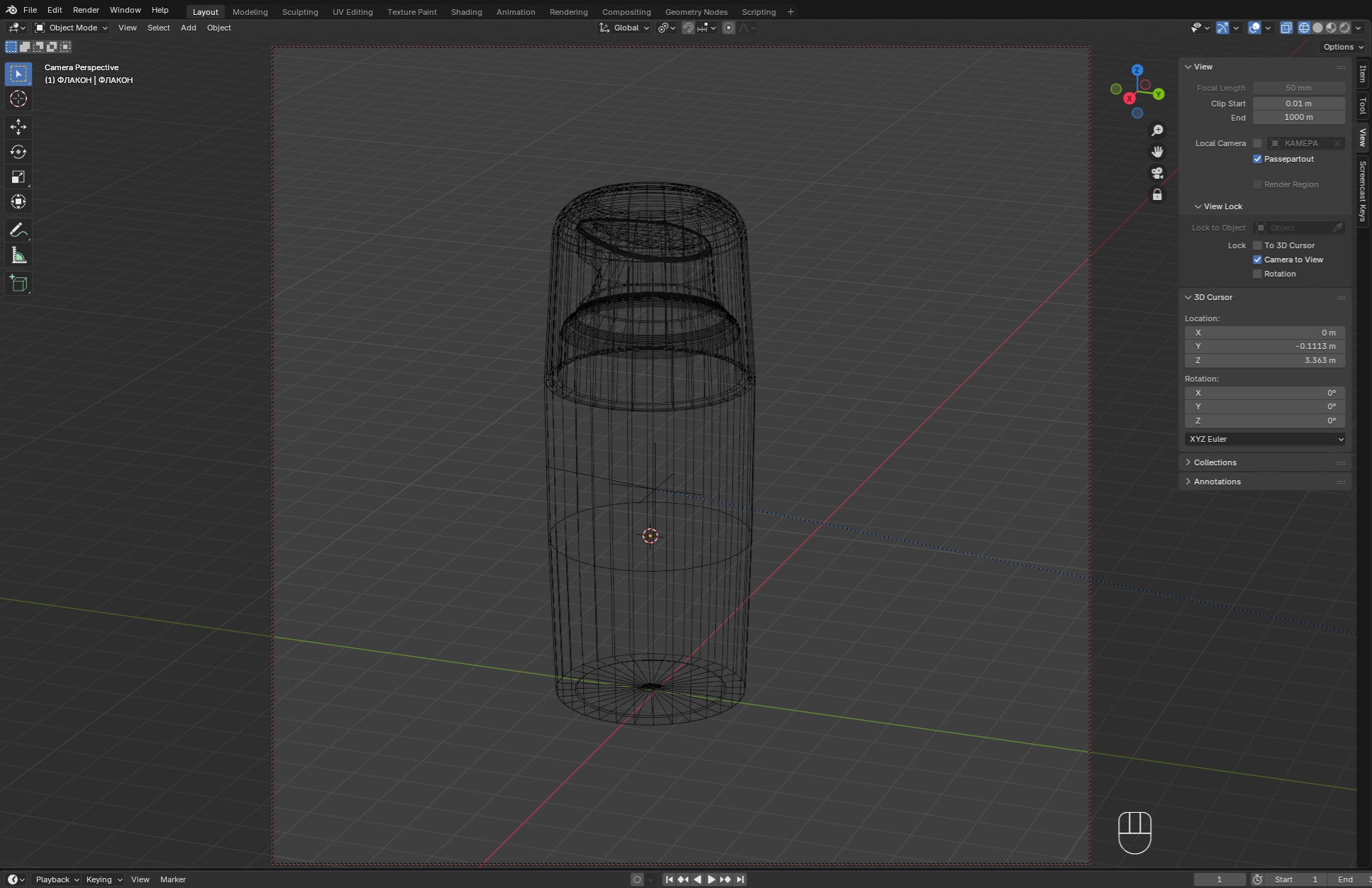Click the Blender logo icon
The image size is (1372, 888).
pos(11,10)
